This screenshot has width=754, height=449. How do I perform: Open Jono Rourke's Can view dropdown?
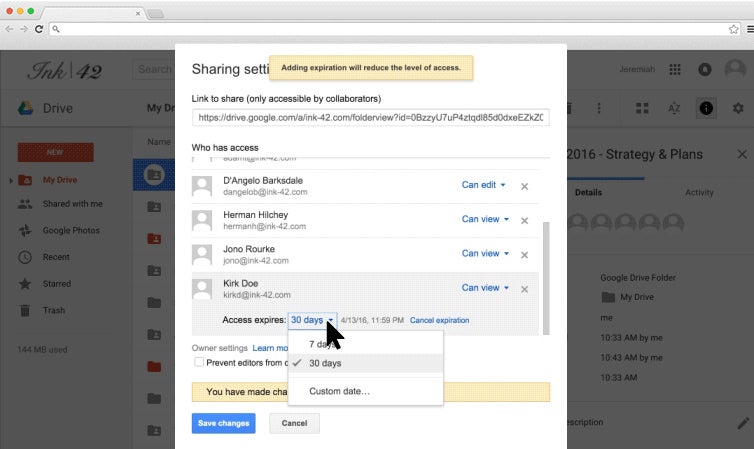pyautogui.click(x=485, y=253)
